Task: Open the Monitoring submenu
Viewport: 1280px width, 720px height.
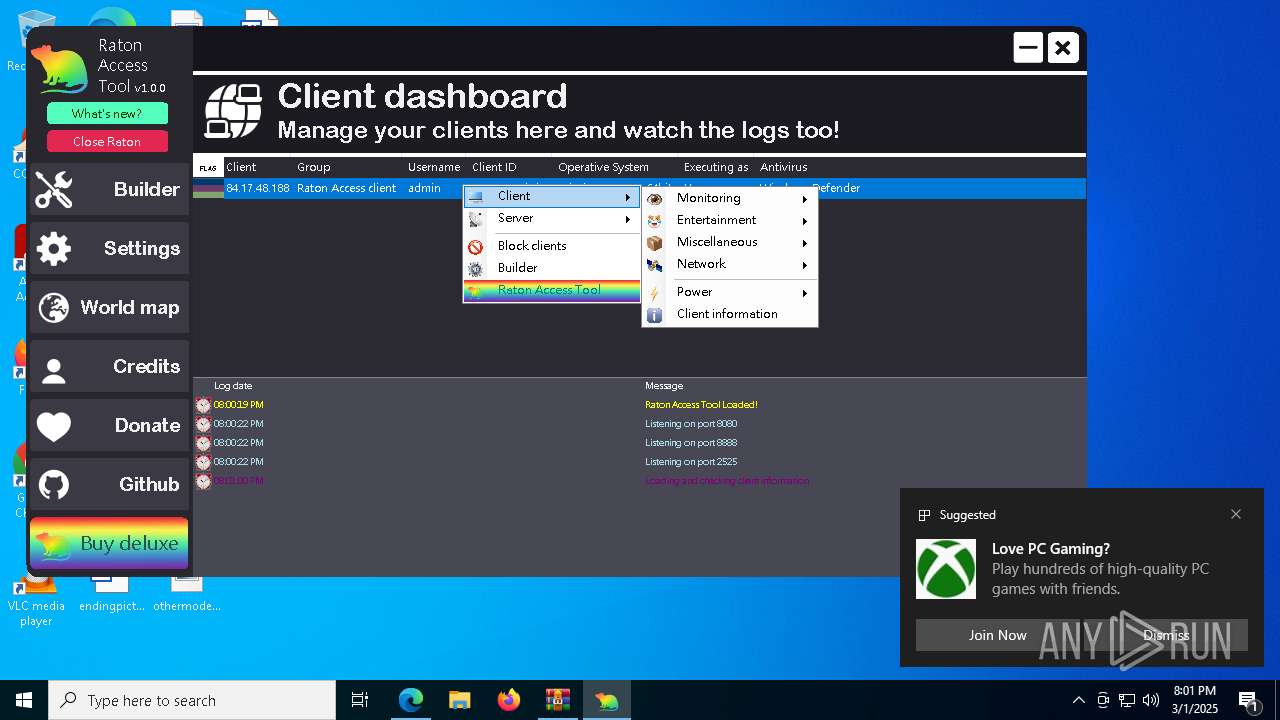Action: 730,198
